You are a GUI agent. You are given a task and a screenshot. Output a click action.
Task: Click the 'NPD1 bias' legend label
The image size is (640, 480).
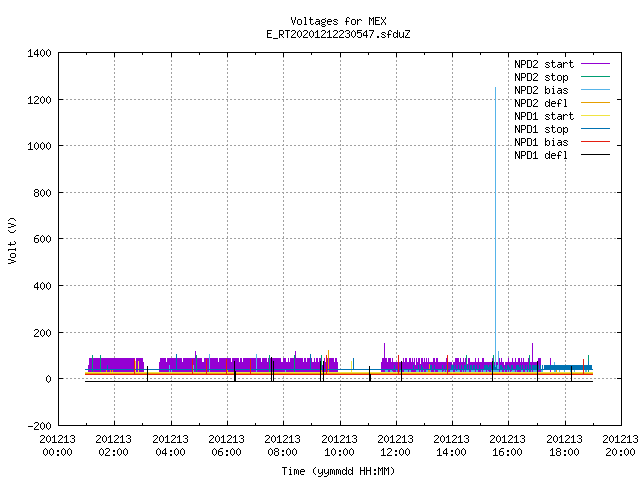[x=541, y=142]
